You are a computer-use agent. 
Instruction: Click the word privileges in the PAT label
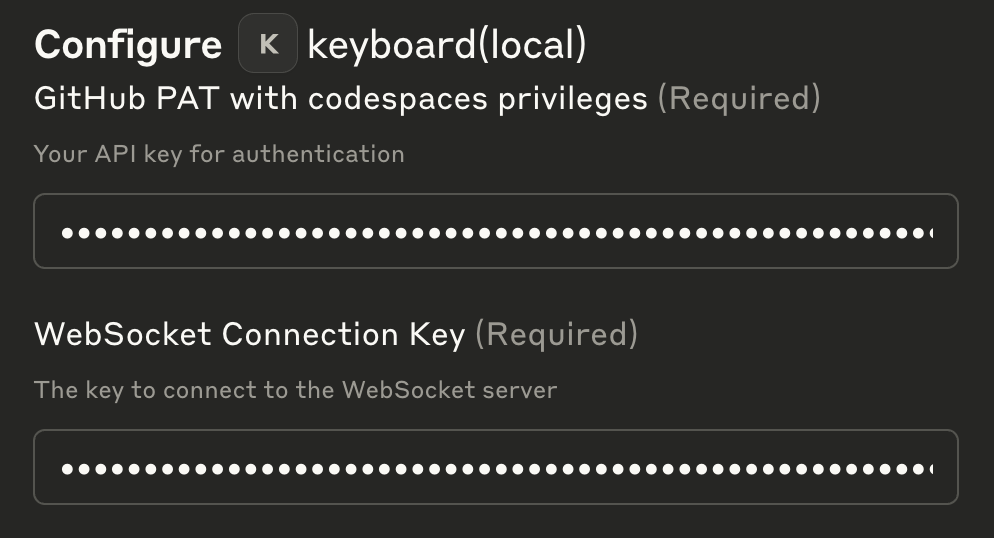tap(573, 100)
